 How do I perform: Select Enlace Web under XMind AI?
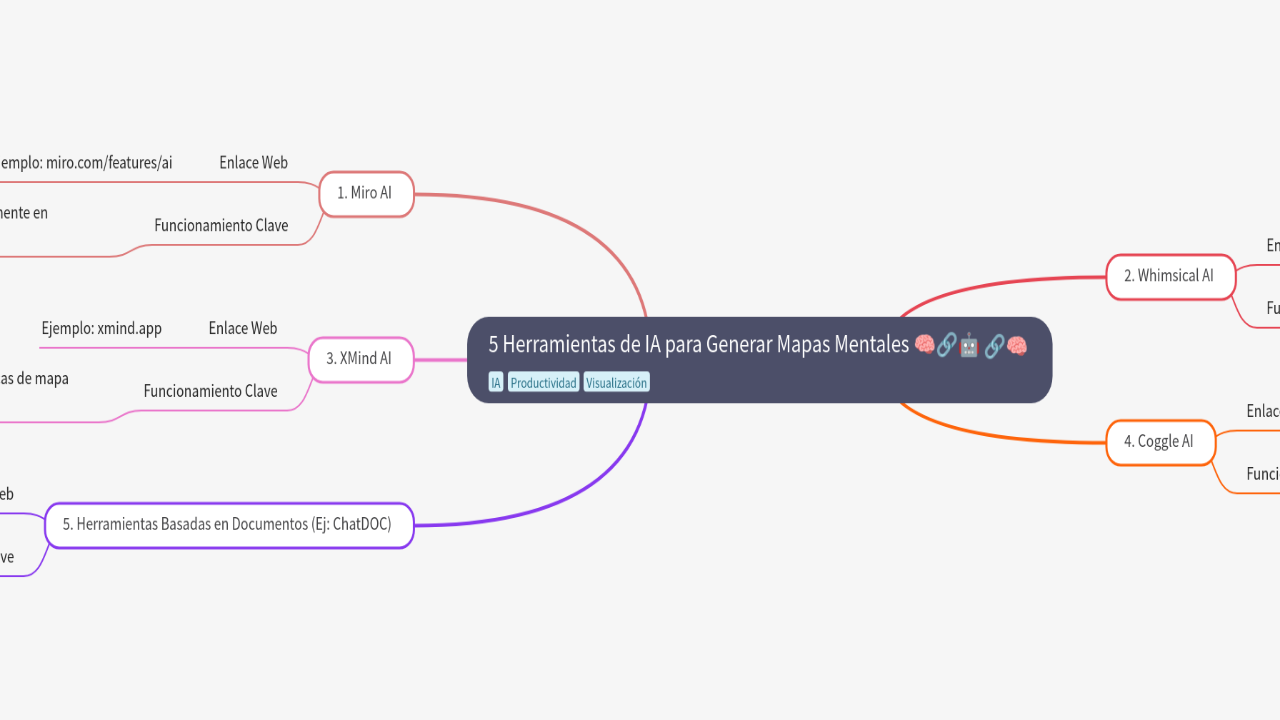point(242,328)
